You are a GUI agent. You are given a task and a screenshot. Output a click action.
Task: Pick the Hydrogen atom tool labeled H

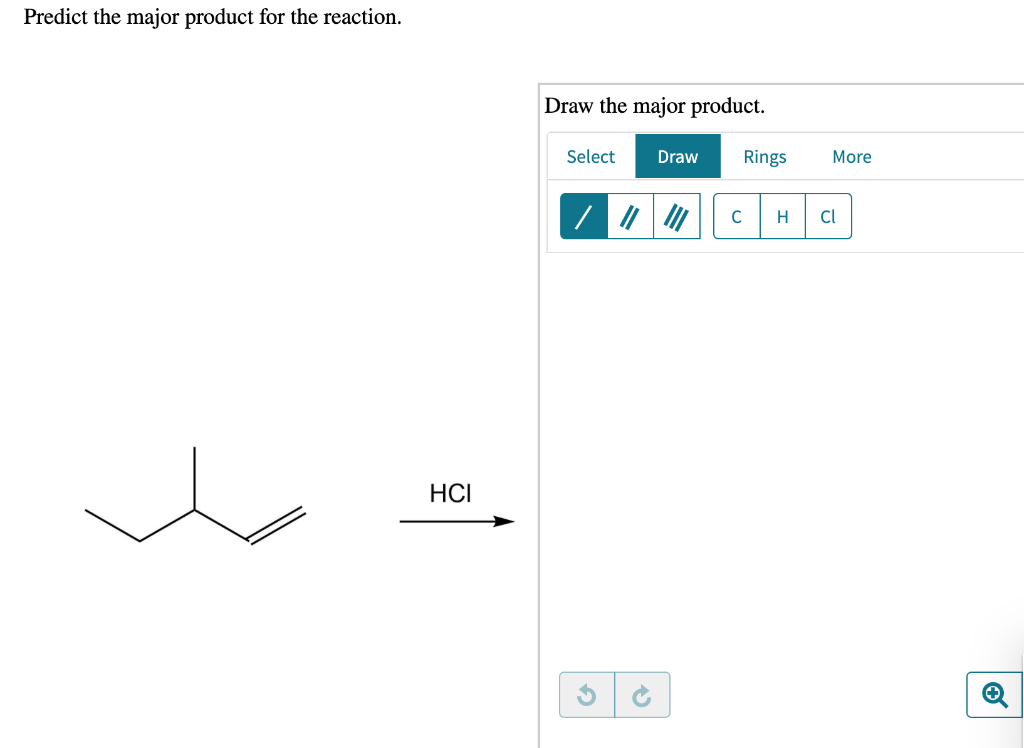pyautogui.click(x=782, y=216)
